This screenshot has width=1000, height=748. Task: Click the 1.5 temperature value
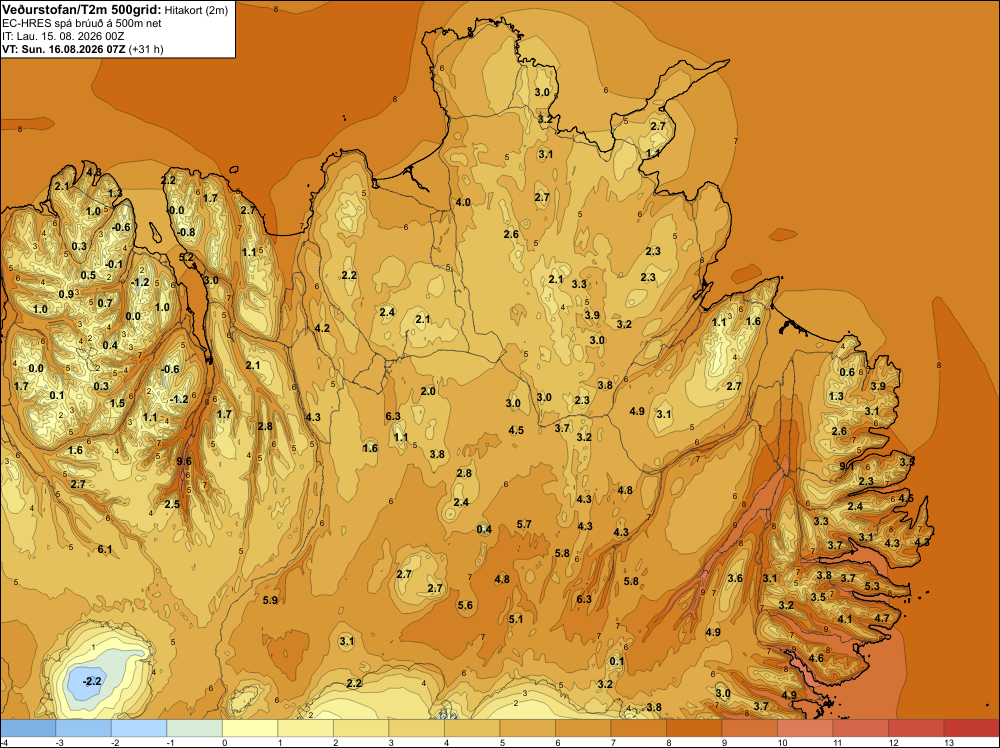coord(117,403)
